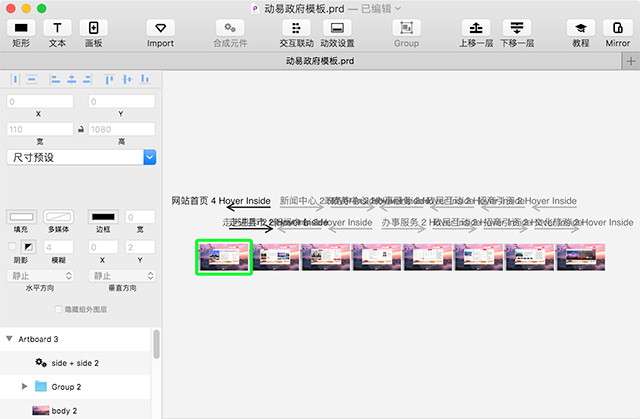Screen dimensions: 640x419
Task: Add a new tab with plus button
Action: coord(628,62)
